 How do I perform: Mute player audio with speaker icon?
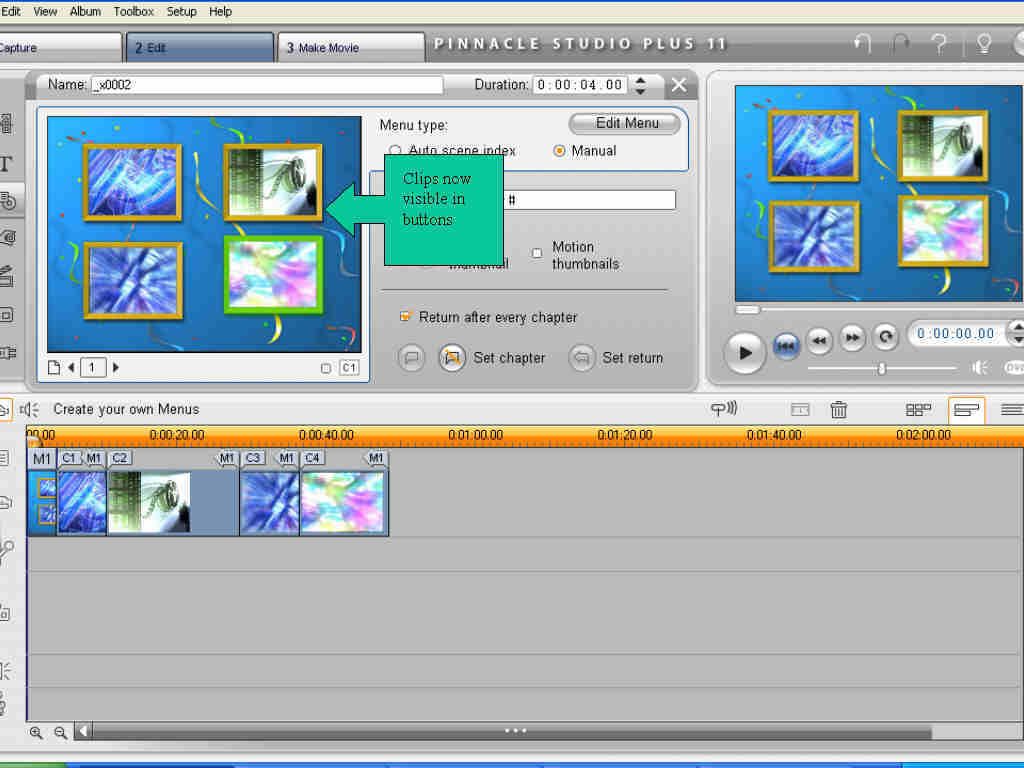tap(980, 368)
